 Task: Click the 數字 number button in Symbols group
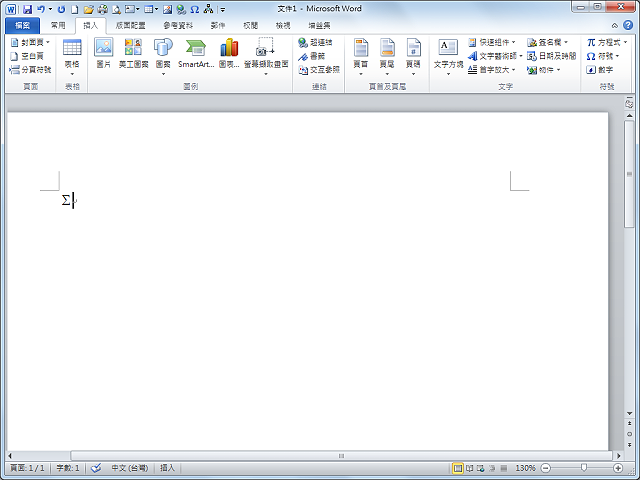600,70
